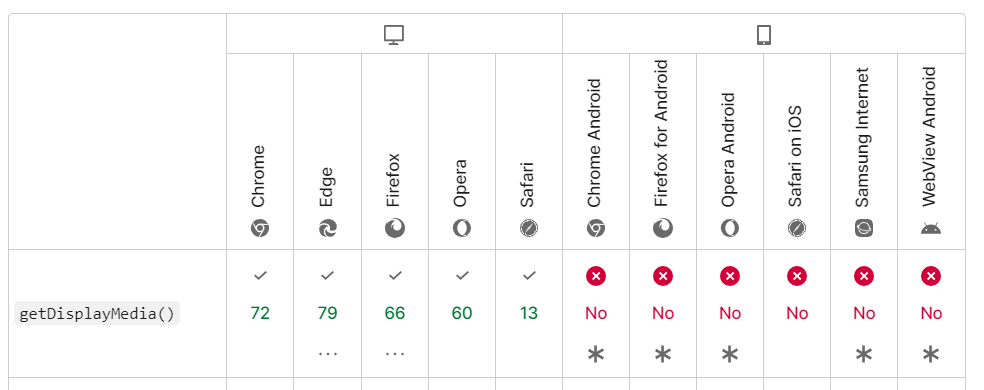The width and height of the screenshot is (984, 390).
Task: Click the Samsung Internet browser logo
Action: (x=864, y=228)
